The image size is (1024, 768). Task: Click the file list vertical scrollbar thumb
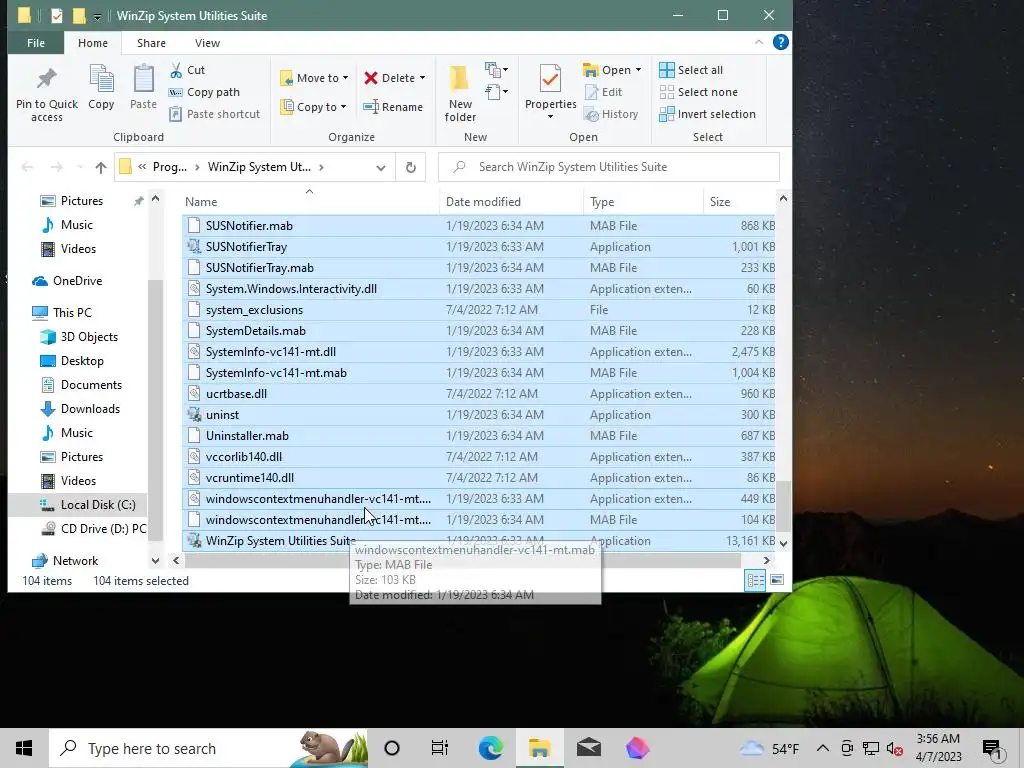pyautogui.click(x=783, y=506)
